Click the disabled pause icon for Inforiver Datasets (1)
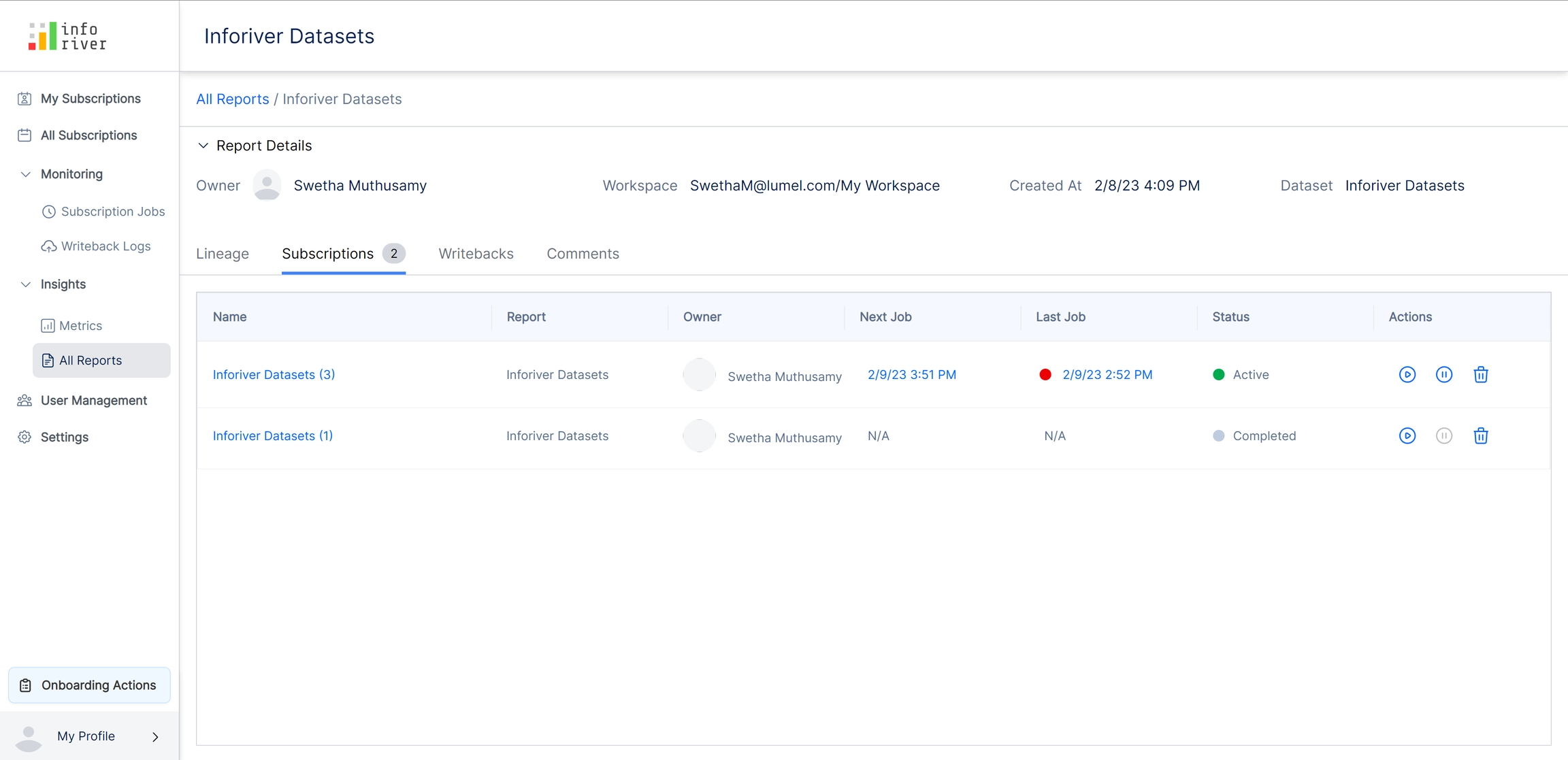1568x760 pixels. click(x=1443, y=435)
